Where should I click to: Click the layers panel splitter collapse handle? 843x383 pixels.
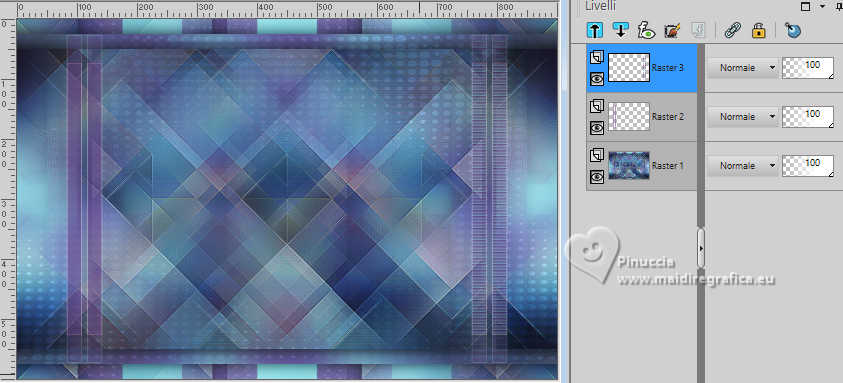click(x=701, y=248)
